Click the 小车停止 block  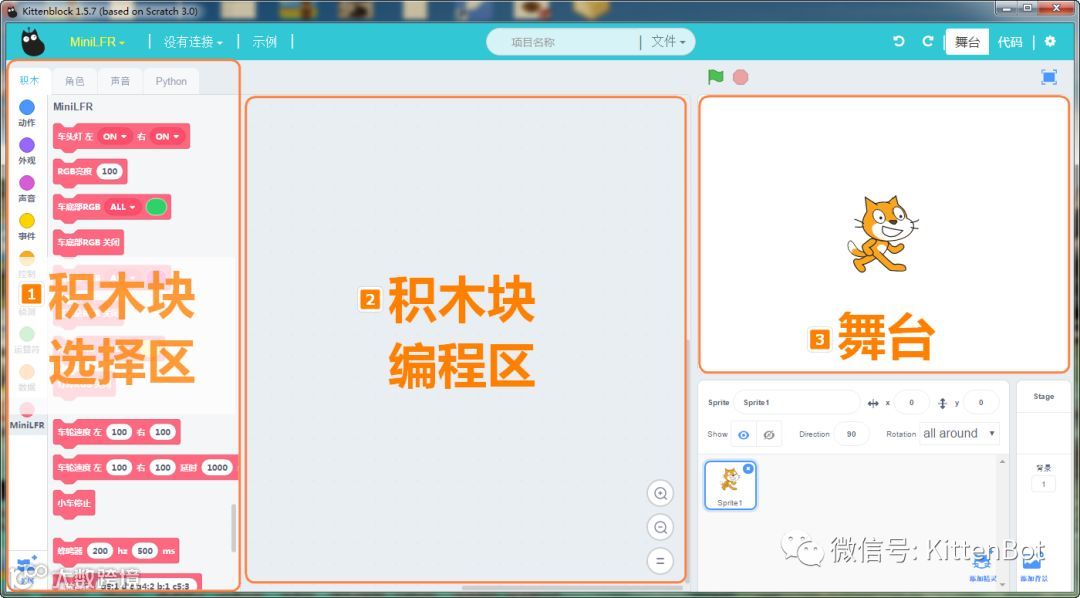pyautogui.click(x=74, y=503)
